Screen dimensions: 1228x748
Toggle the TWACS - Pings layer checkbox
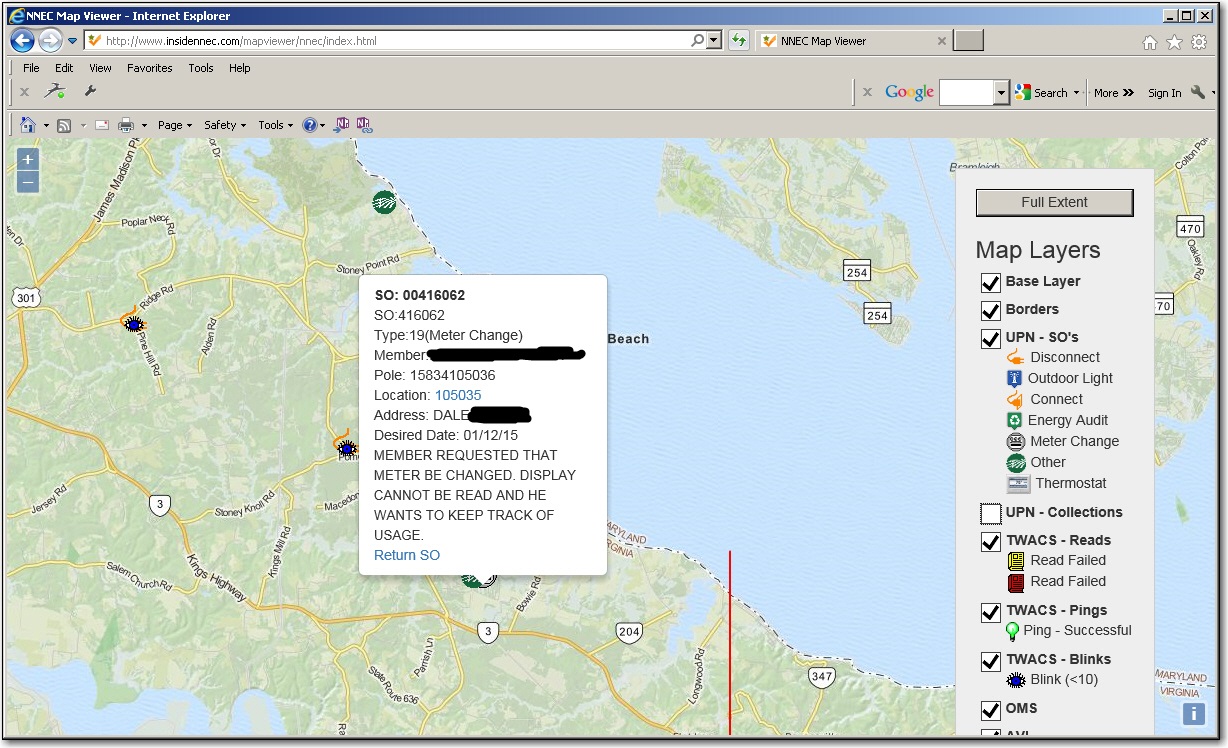coord(990,612)
